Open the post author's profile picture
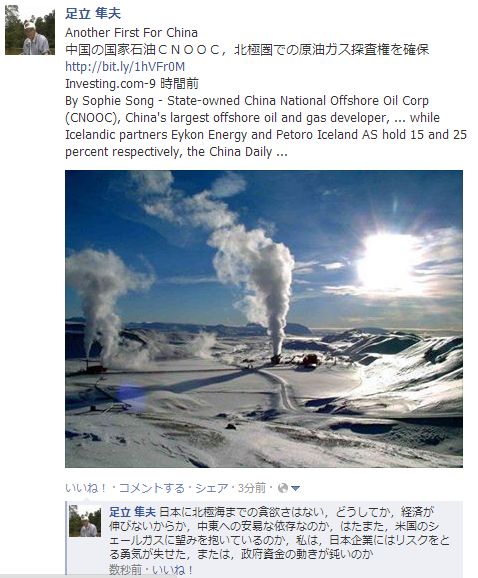The width and height of the screenshot is (478, 578). [30, 30]
